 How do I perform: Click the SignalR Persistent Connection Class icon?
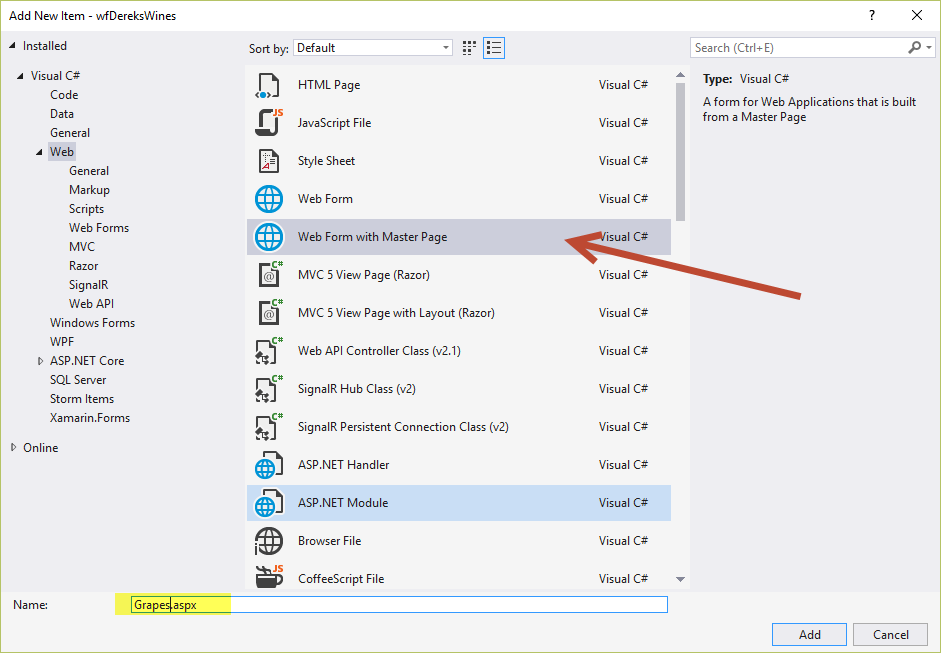tap(268, 427)
